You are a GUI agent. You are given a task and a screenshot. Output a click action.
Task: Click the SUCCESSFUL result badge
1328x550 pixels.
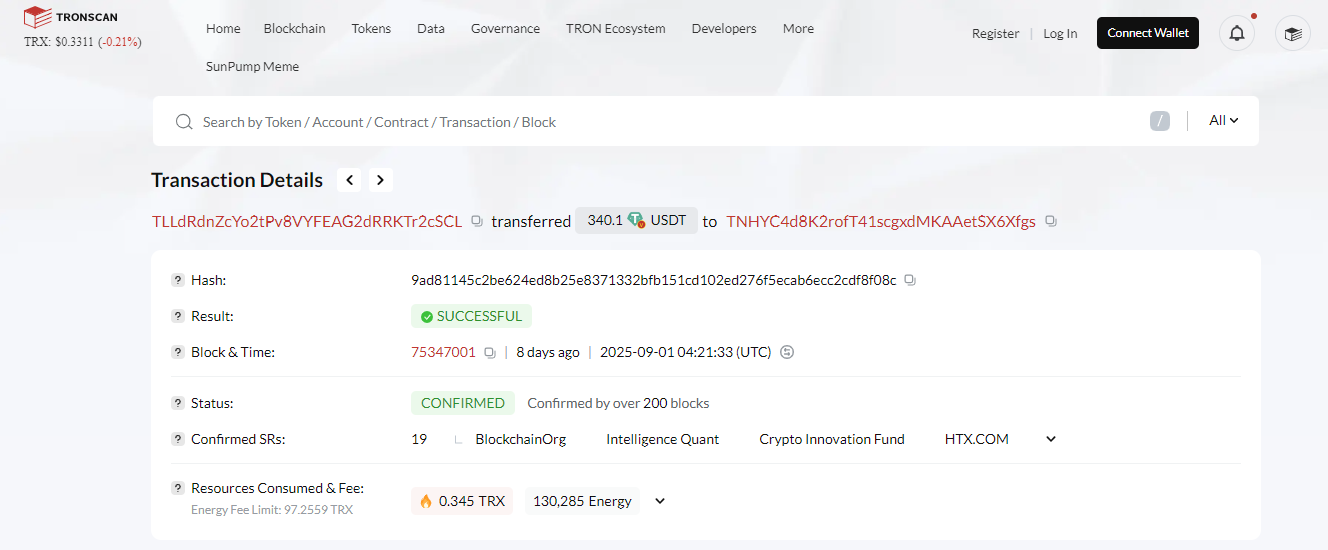[x=471, y=316]
